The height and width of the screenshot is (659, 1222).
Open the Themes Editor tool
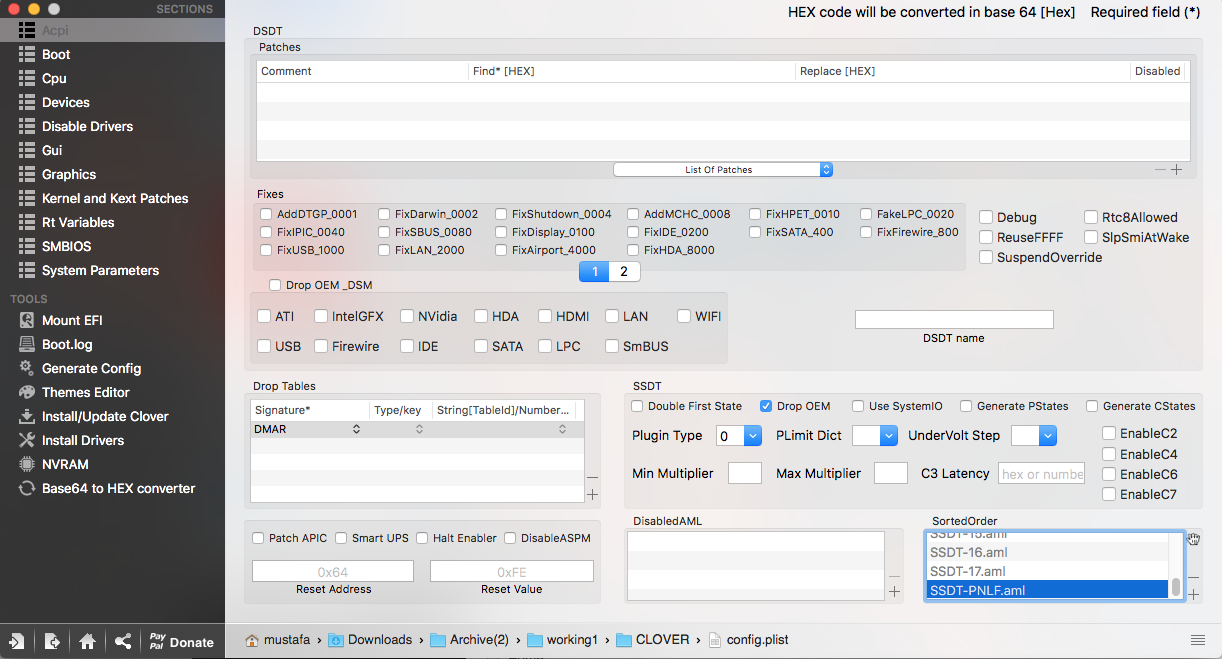click(x=85, y=392)
